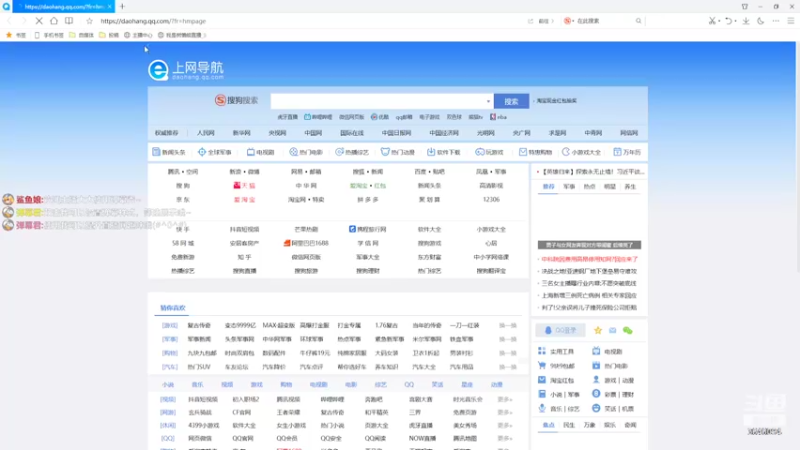The width and height of the screenshot is (800, 450).
Task: Switch to the 热点 news tab
Action: click(589, 187)
